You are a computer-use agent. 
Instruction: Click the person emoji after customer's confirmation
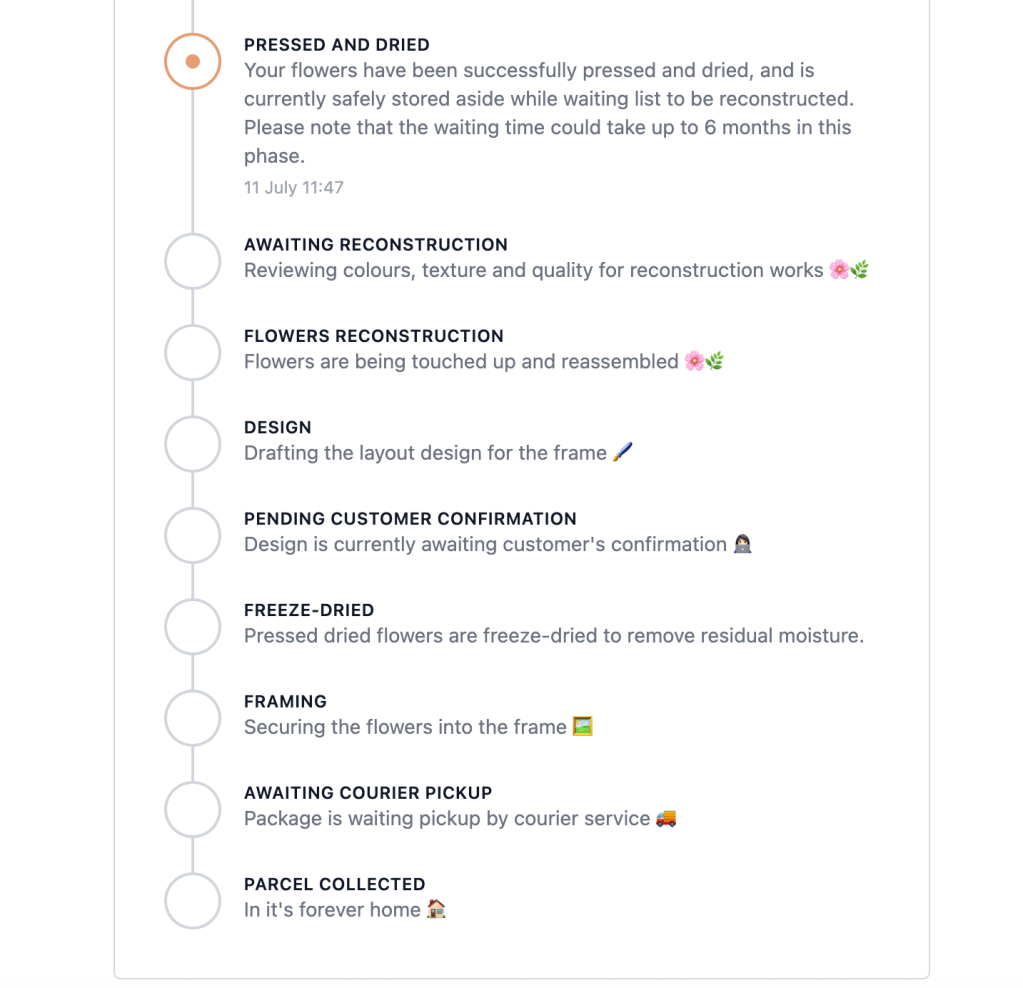pyautogui.click(x=742, y=544)
